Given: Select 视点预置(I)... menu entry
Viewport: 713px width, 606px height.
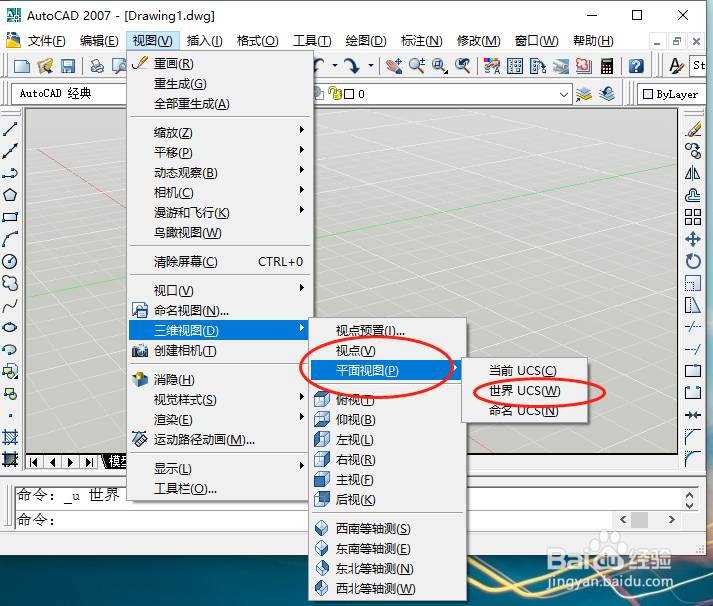Looking at the screenshot, I should (x=387, y=331).
